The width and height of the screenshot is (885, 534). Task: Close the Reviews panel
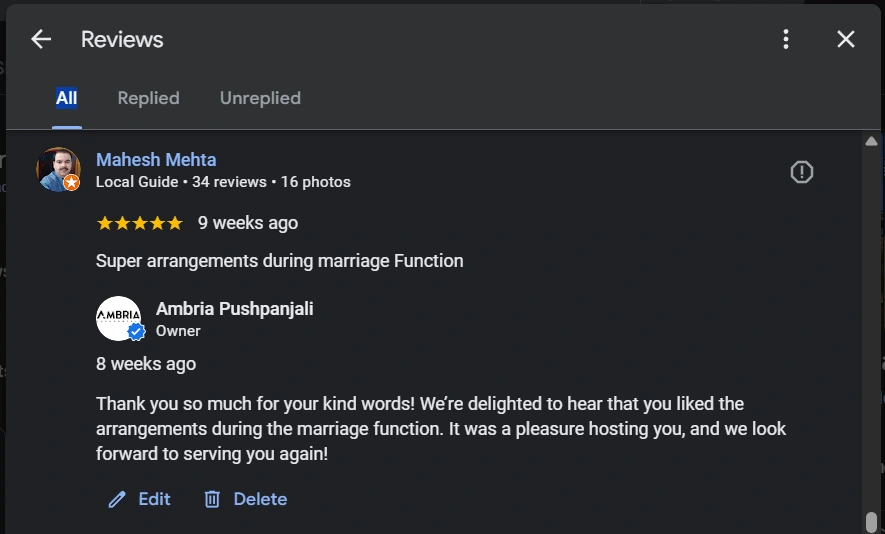[846, 39]
